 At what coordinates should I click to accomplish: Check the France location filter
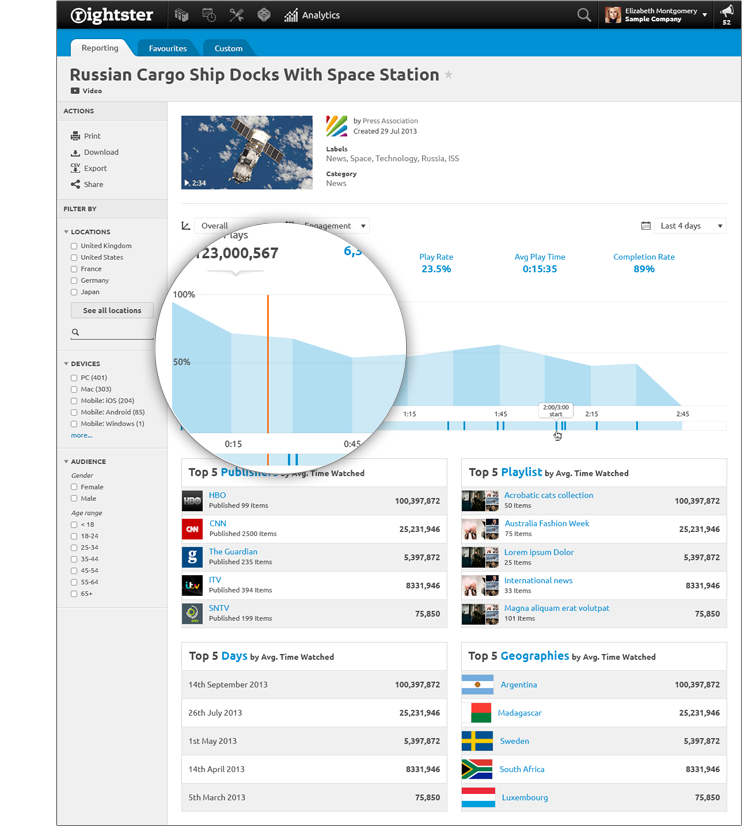tap(74, 270)
